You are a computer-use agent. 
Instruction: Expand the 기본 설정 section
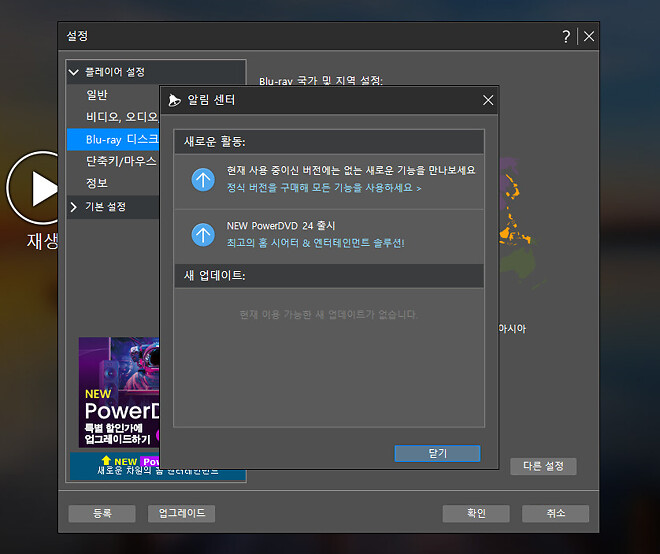click(x=74, y=207)
